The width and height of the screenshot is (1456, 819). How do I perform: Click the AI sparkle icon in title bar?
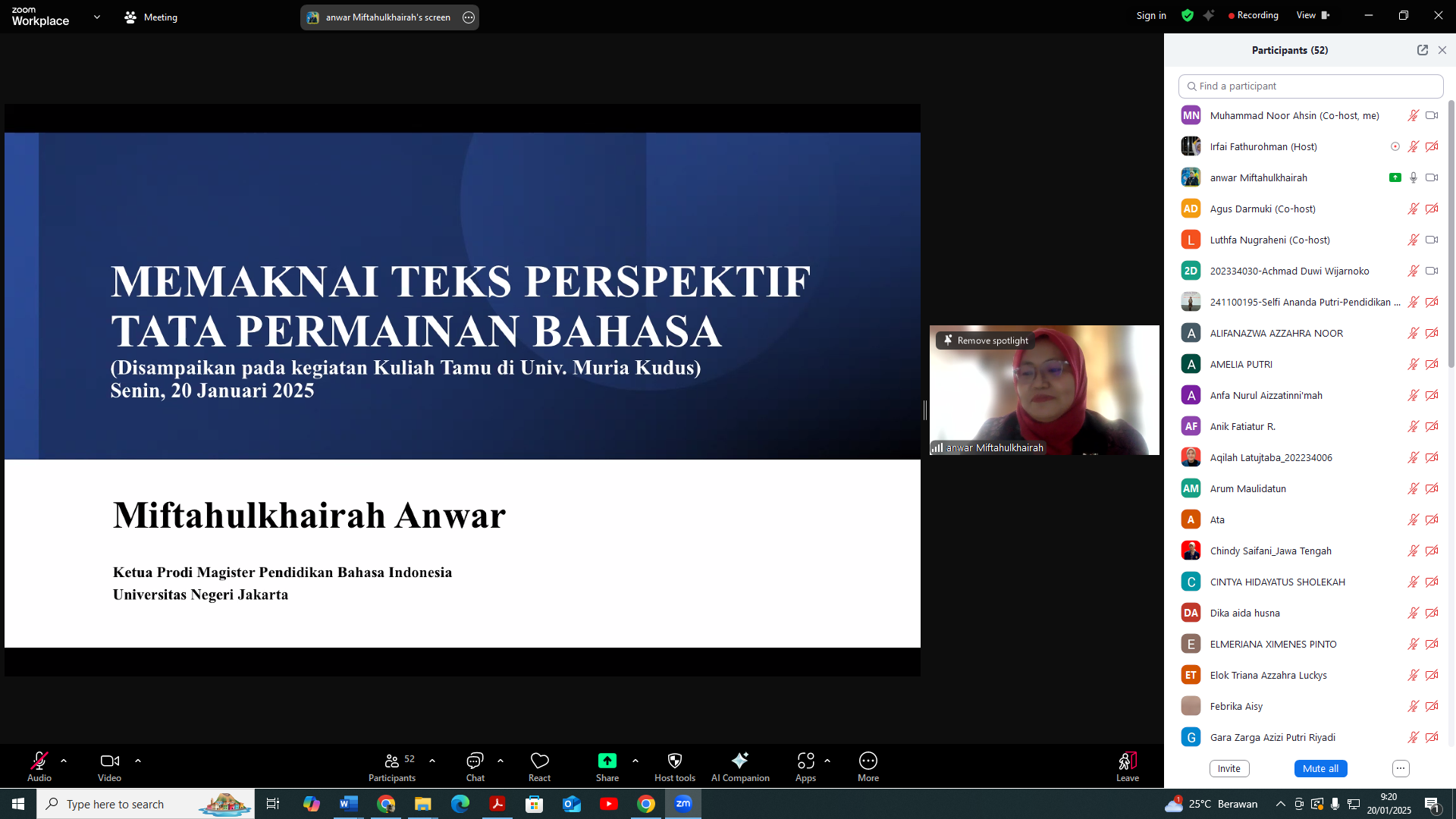[x=1209, y=15]
